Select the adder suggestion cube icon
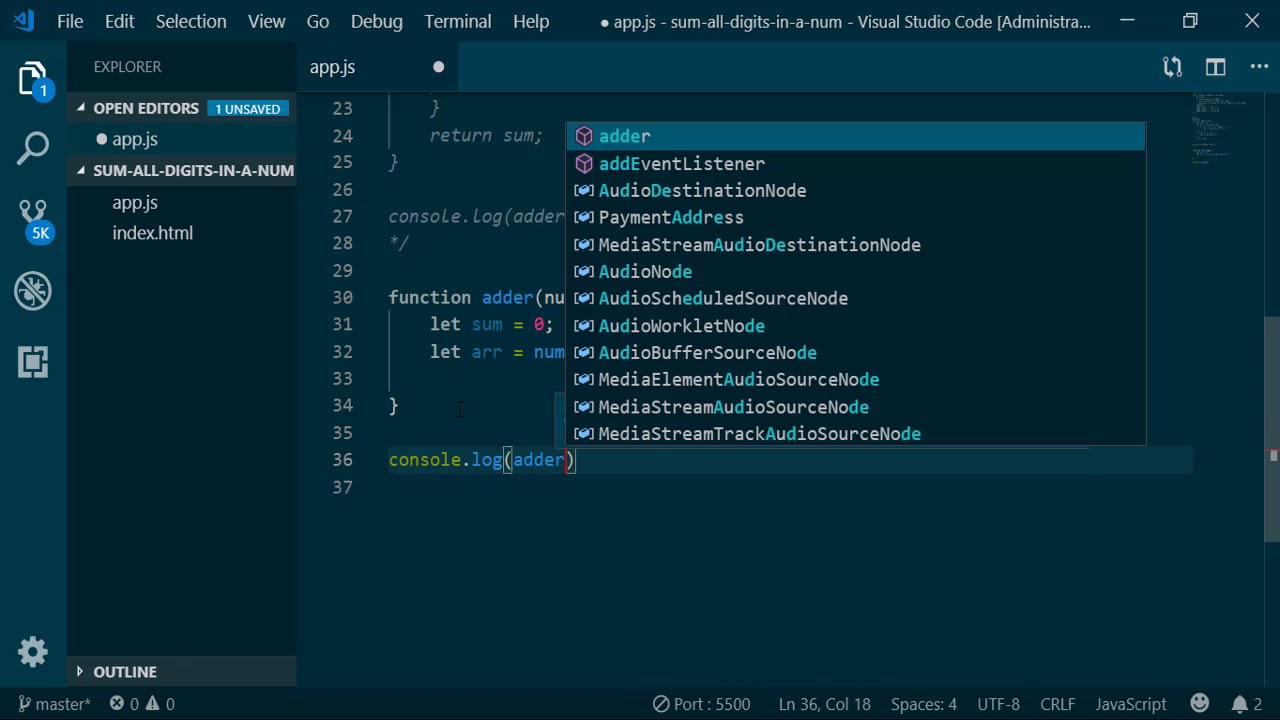The image size is (1280, 720). point(584,136)
